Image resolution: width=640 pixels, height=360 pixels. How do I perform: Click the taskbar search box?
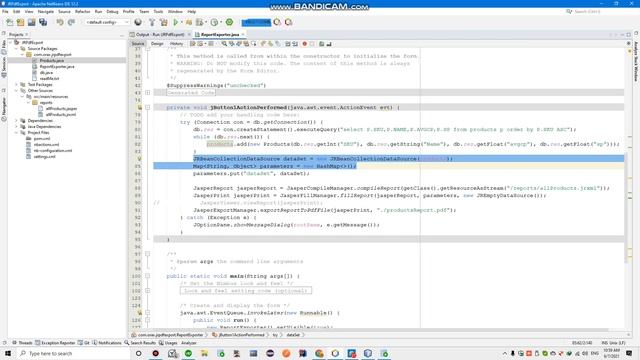coord(73,353)
